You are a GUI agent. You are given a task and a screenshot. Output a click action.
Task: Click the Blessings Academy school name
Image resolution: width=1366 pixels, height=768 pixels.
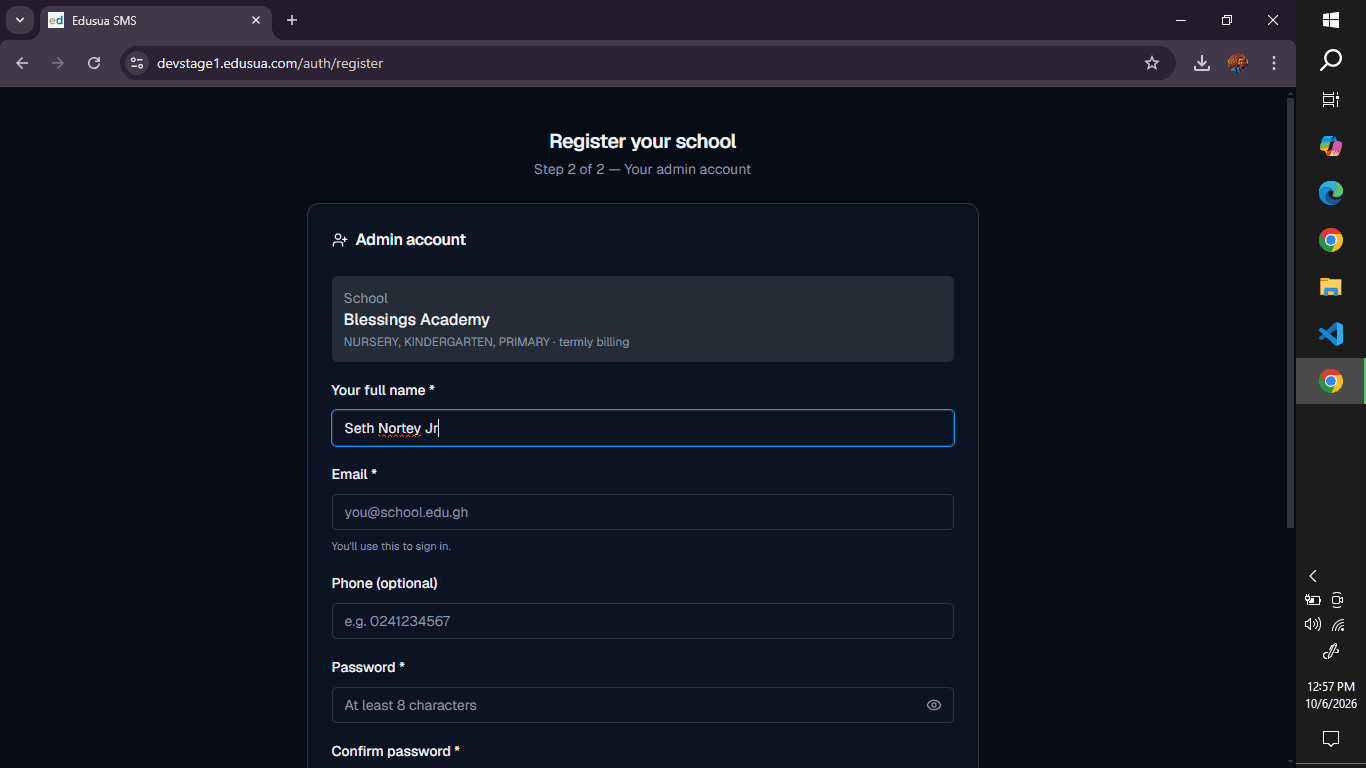417,320
